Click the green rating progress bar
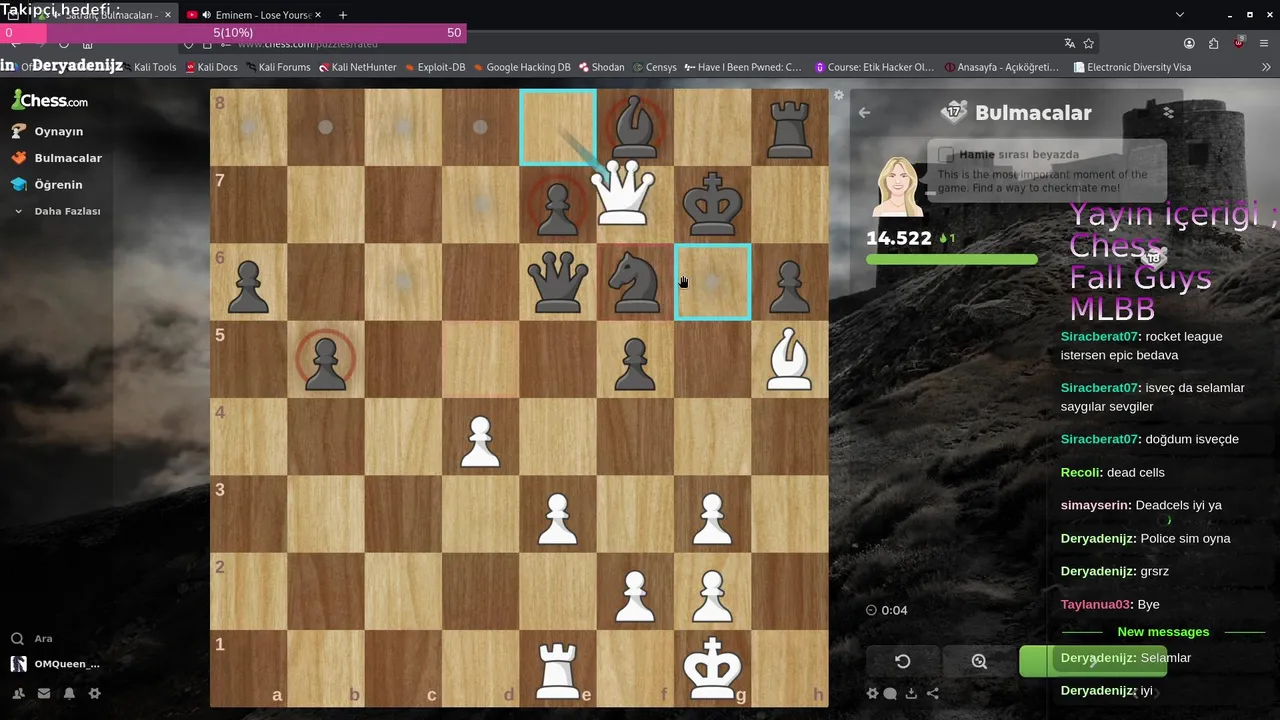The width and height of the screenshot is (1280, 720). (x=951, y=260)
